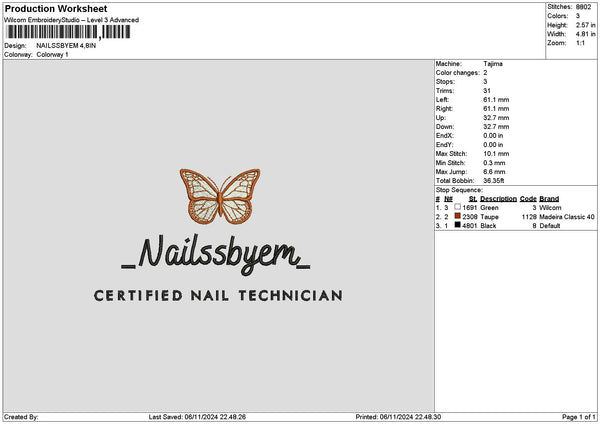Click the Zoom value '1:1'
600x424 pixels.
[x=580, y=43]
